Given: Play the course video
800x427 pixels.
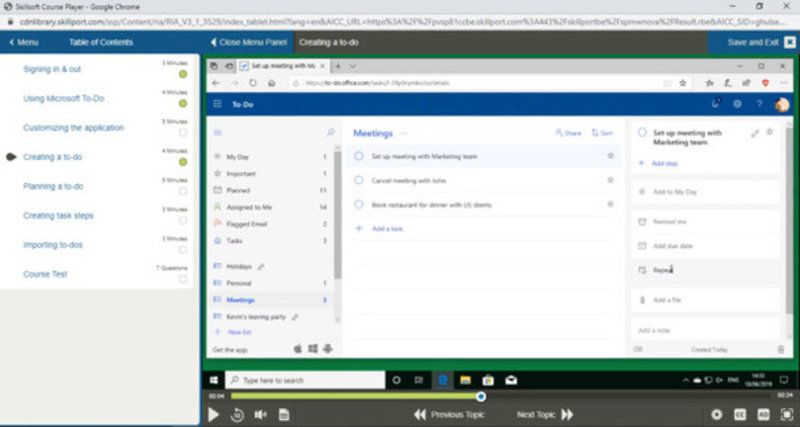Looking at the screenshot, I should coord(213,414).
